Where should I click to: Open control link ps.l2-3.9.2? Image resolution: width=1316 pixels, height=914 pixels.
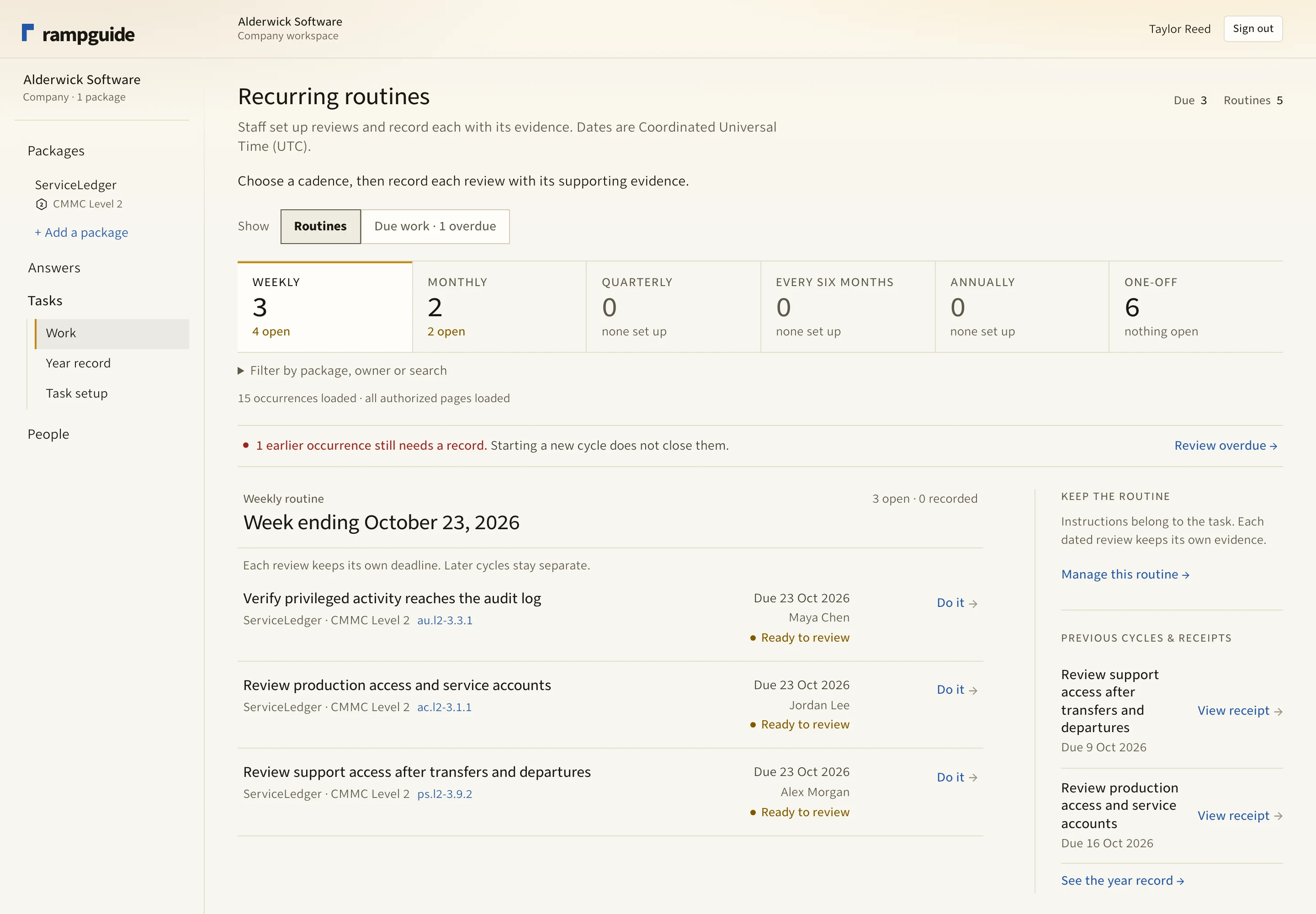coord(445,794)
